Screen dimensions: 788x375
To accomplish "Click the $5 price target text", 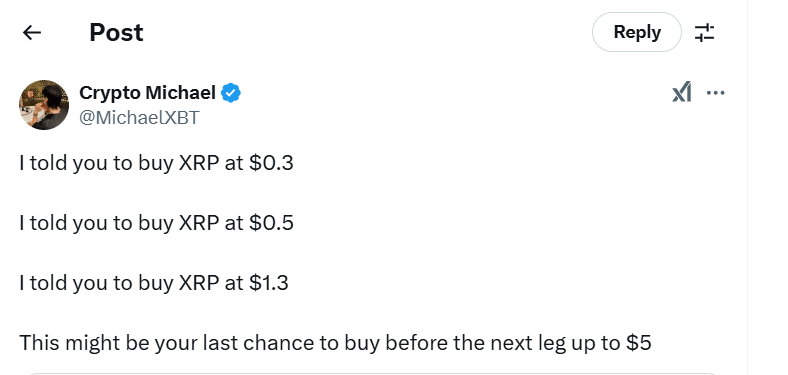I will 639,343.
